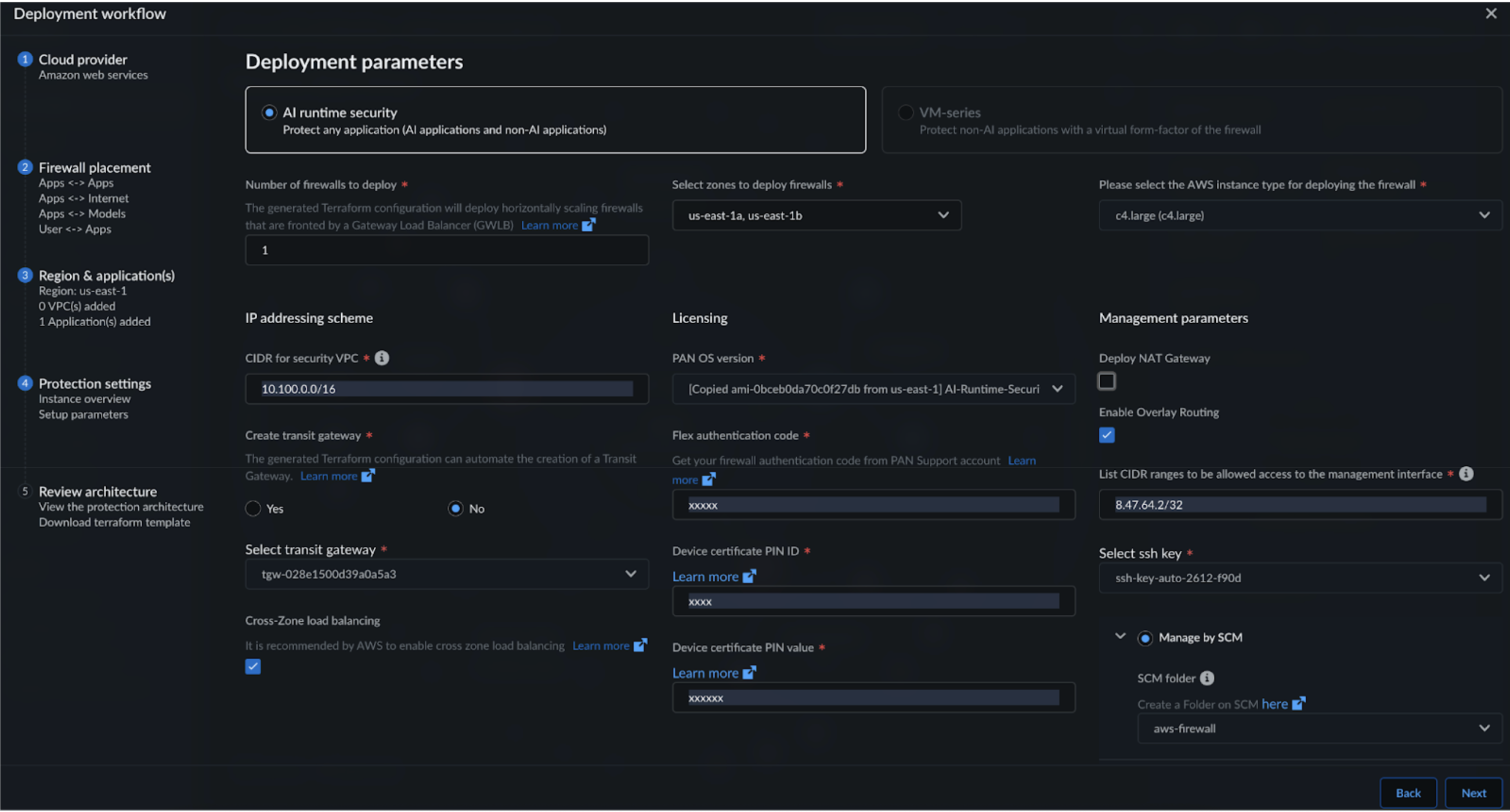The width and height of the screenshot is (1510, 812).
Task: Open external link icon after GWLB Learn more
Action: tap(588, 225)
